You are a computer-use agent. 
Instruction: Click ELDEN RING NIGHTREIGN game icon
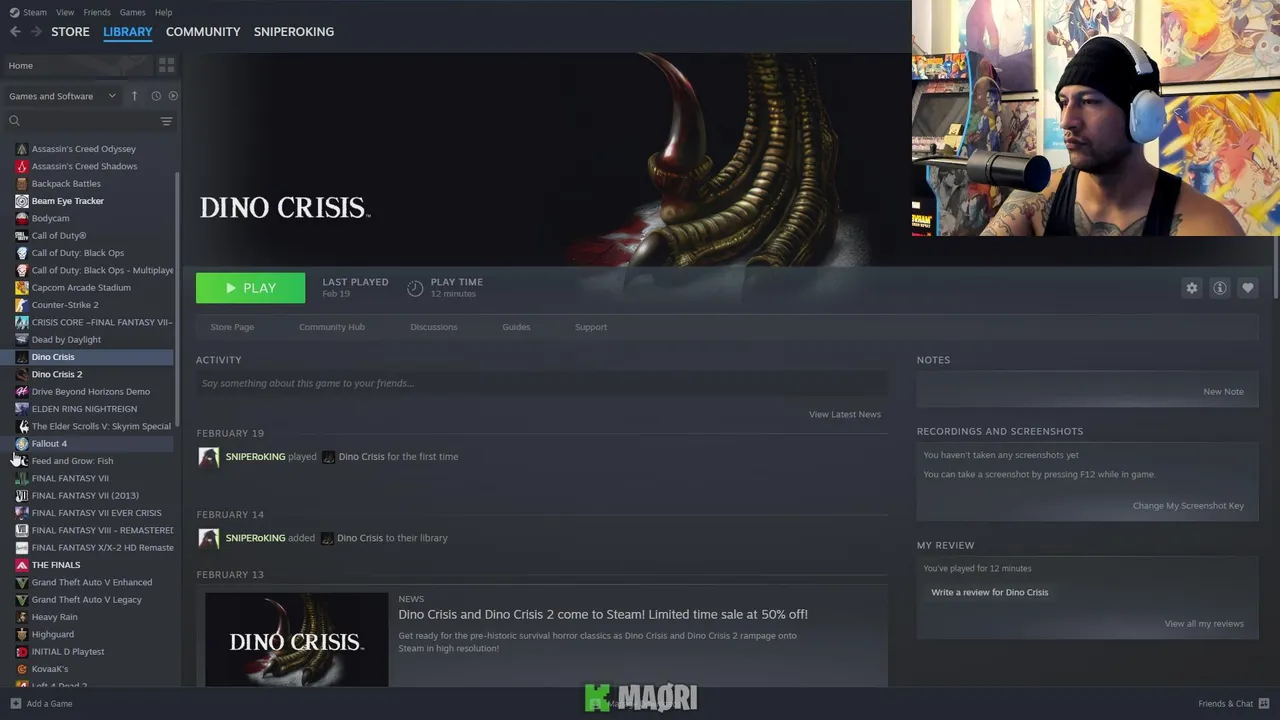[x=22, y=409]
